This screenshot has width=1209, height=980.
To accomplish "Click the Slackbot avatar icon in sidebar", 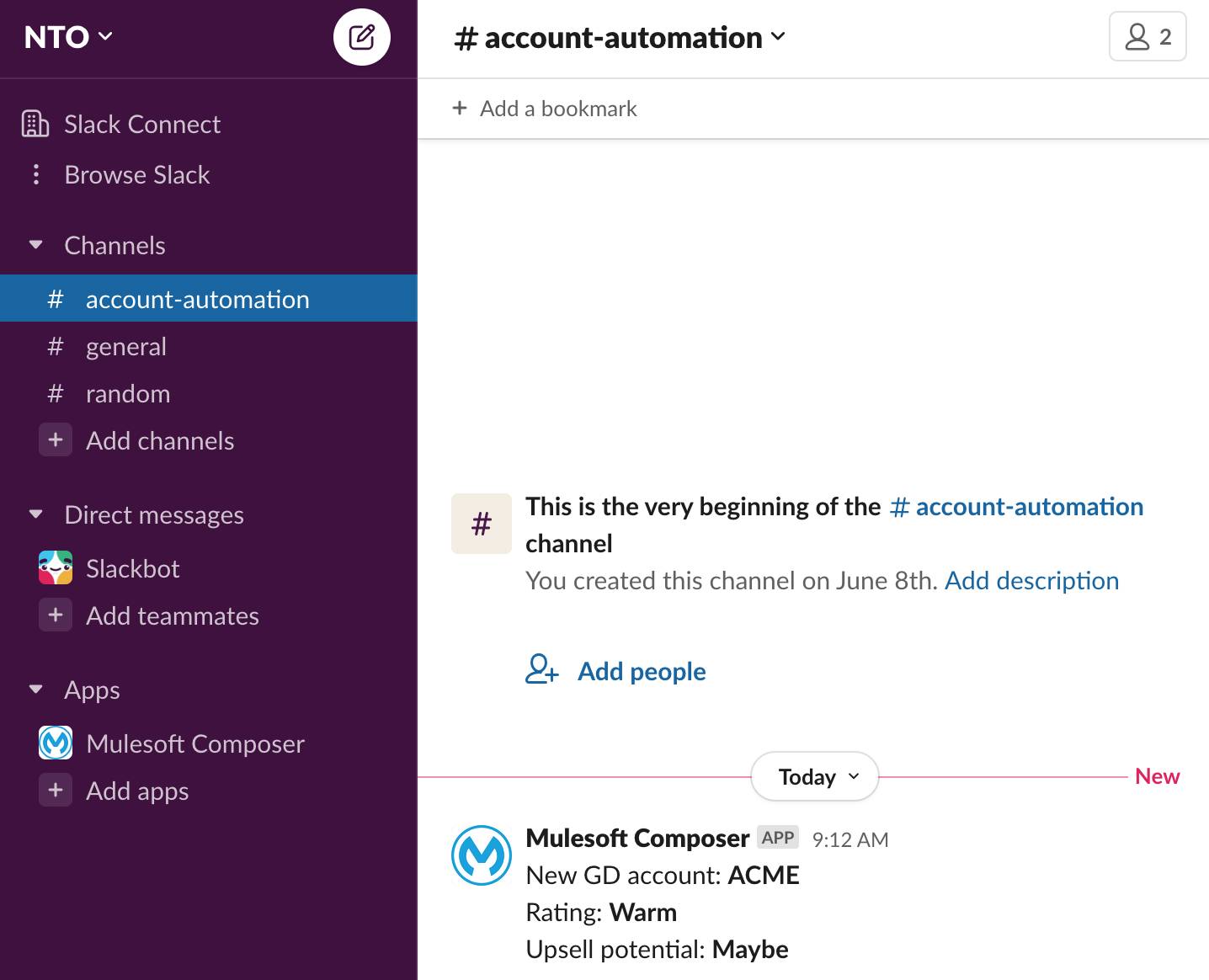I will 56,567.
